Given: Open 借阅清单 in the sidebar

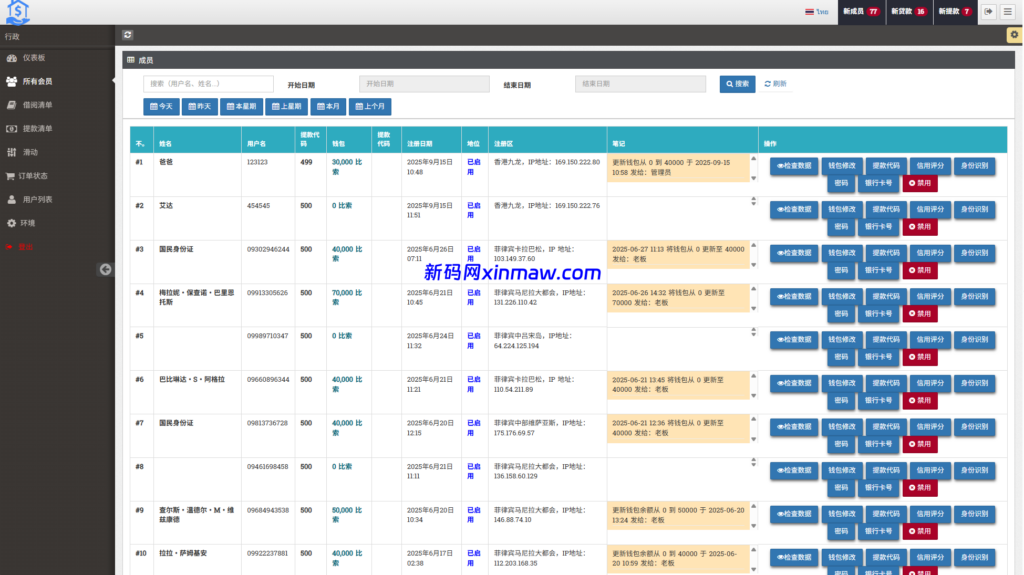Looking at the screenshot, I should (x=37, y=105).
